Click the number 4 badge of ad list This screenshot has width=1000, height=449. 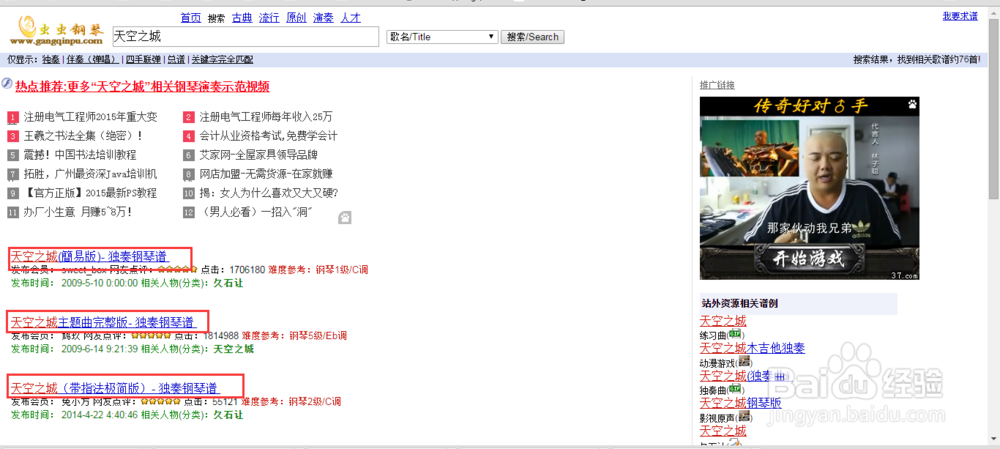tap(189, 136)
